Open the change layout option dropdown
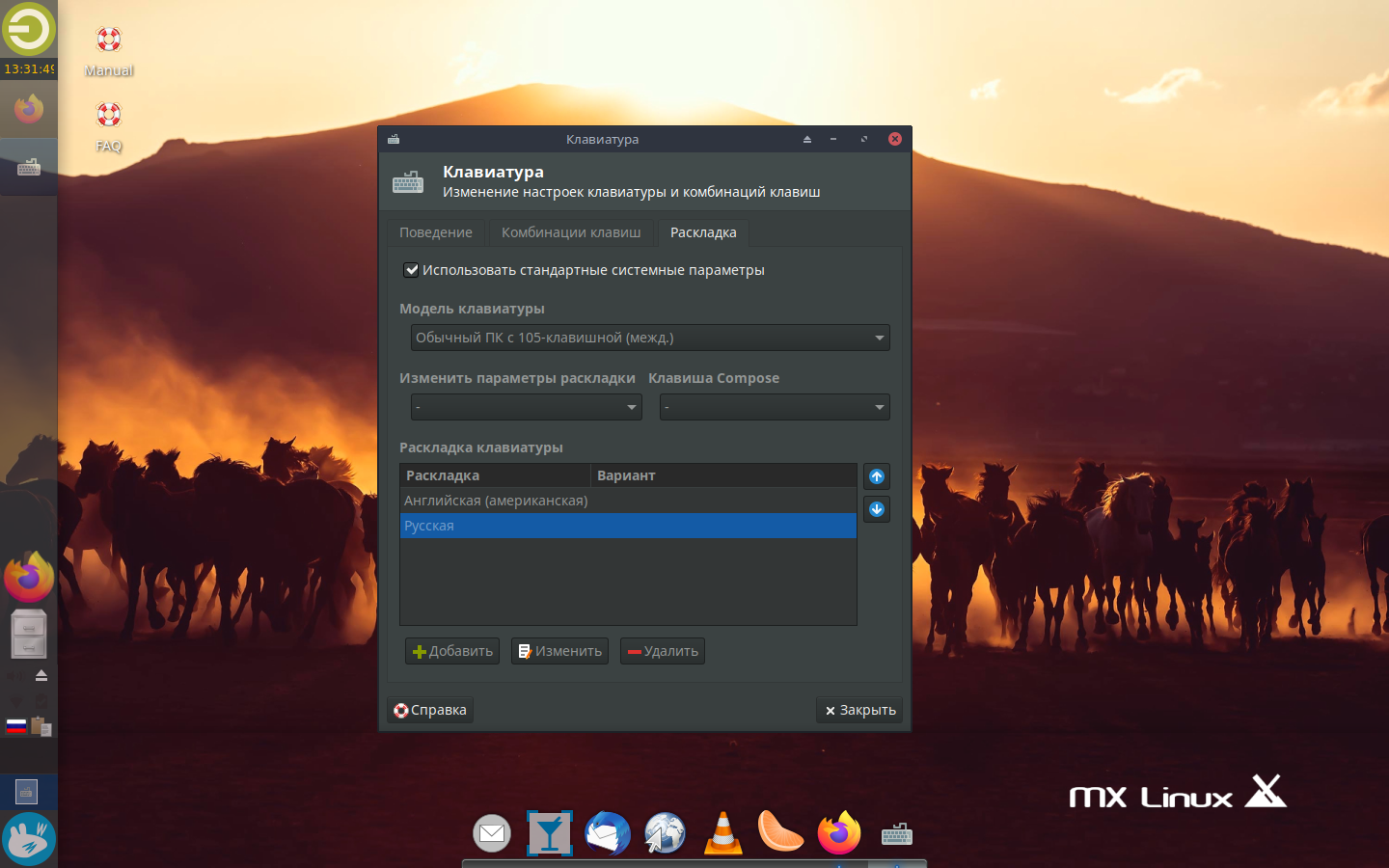 coord(526,407)
